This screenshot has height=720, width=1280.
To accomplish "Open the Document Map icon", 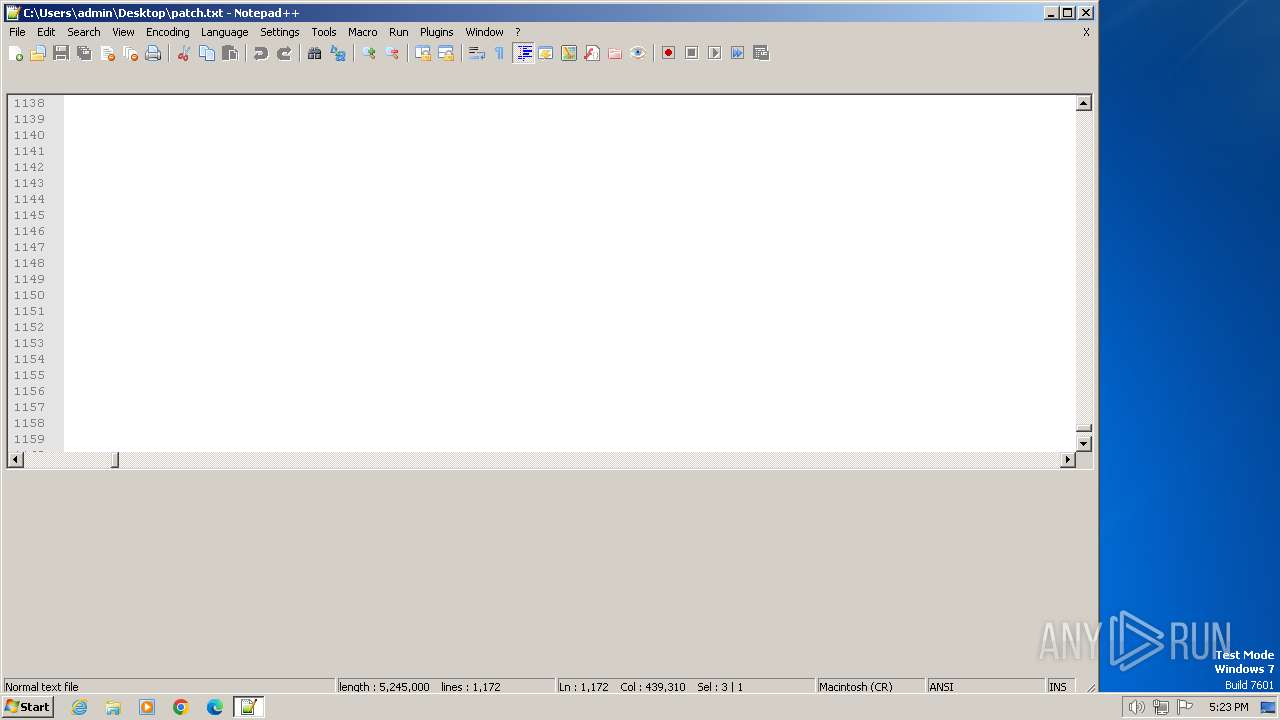I will pos(569,53).
